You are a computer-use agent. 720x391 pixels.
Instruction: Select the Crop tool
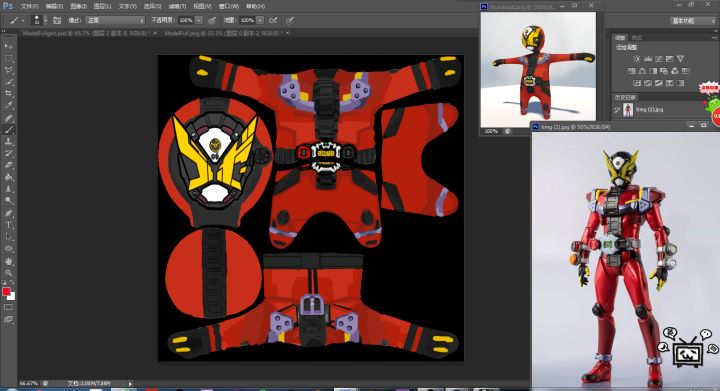[8, 94]
